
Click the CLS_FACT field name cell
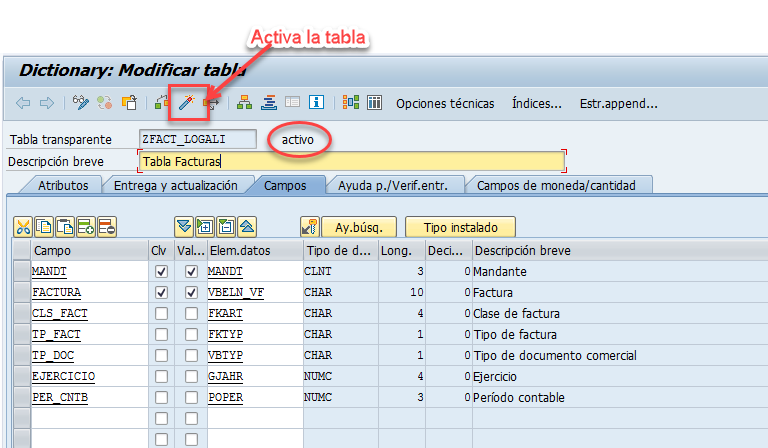tap(90, 313)
